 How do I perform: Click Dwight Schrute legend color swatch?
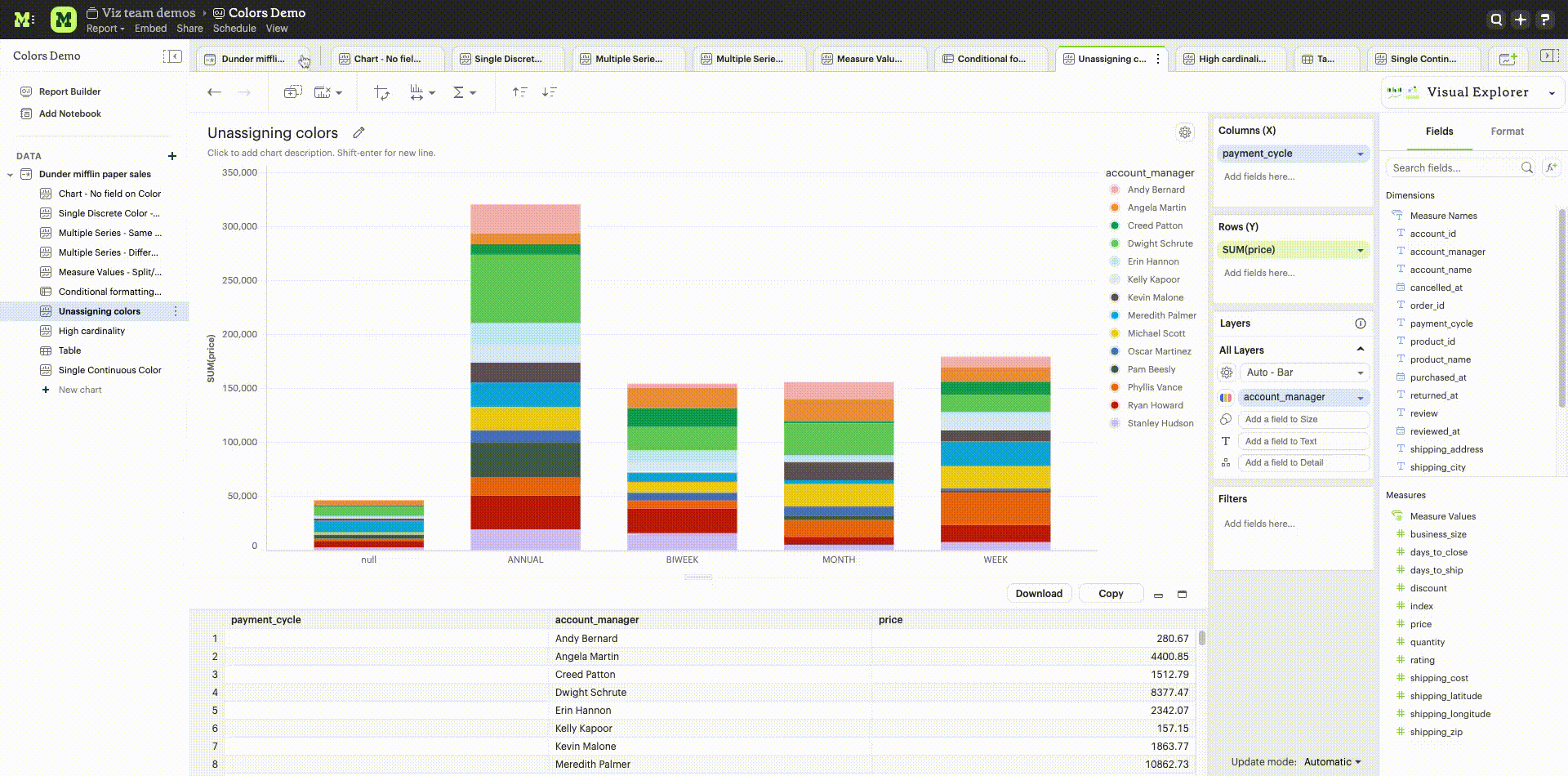pyautogui.click(x=1115, y=243)
